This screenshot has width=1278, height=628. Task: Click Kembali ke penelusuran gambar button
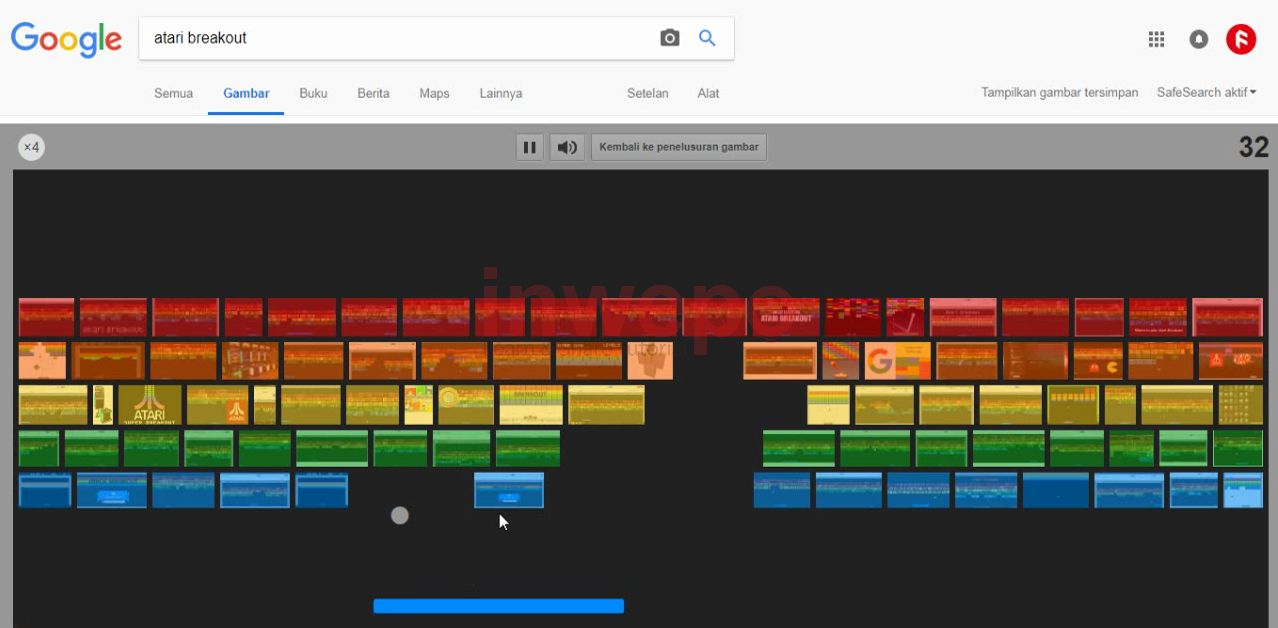coord(678,147)
